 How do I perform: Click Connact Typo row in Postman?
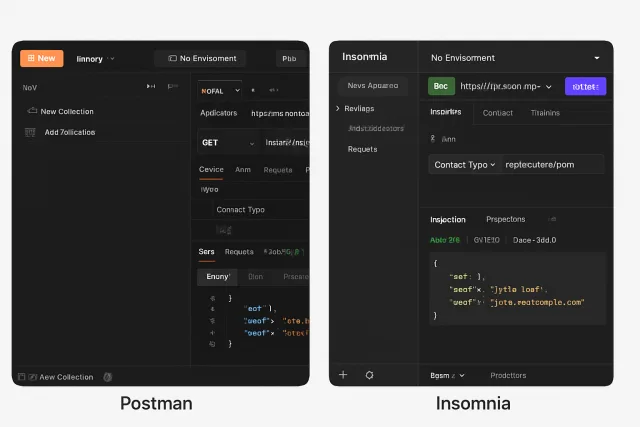(x=240, y=210)
